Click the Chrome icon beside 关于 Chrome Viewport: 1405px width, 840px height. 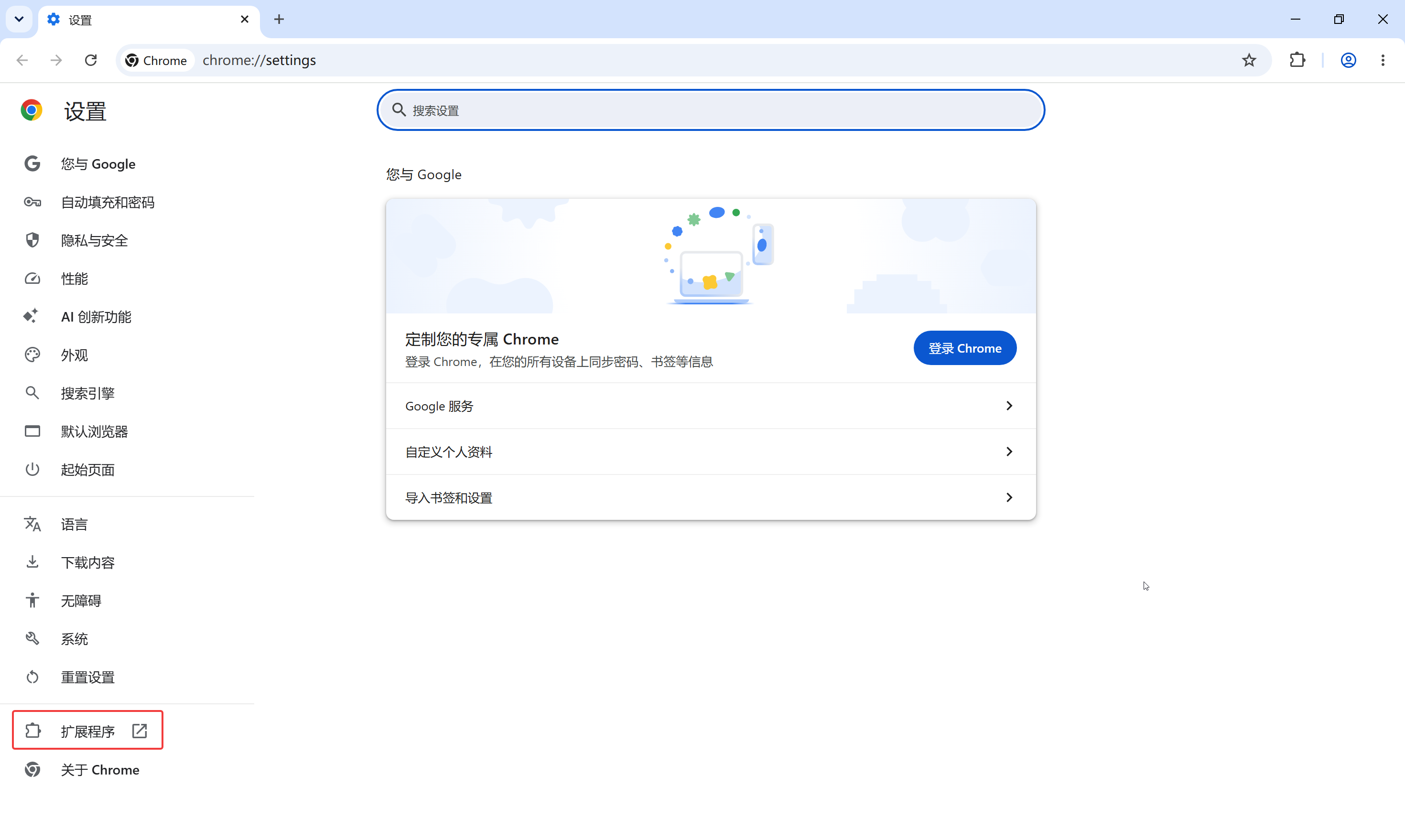click(32, 769)
